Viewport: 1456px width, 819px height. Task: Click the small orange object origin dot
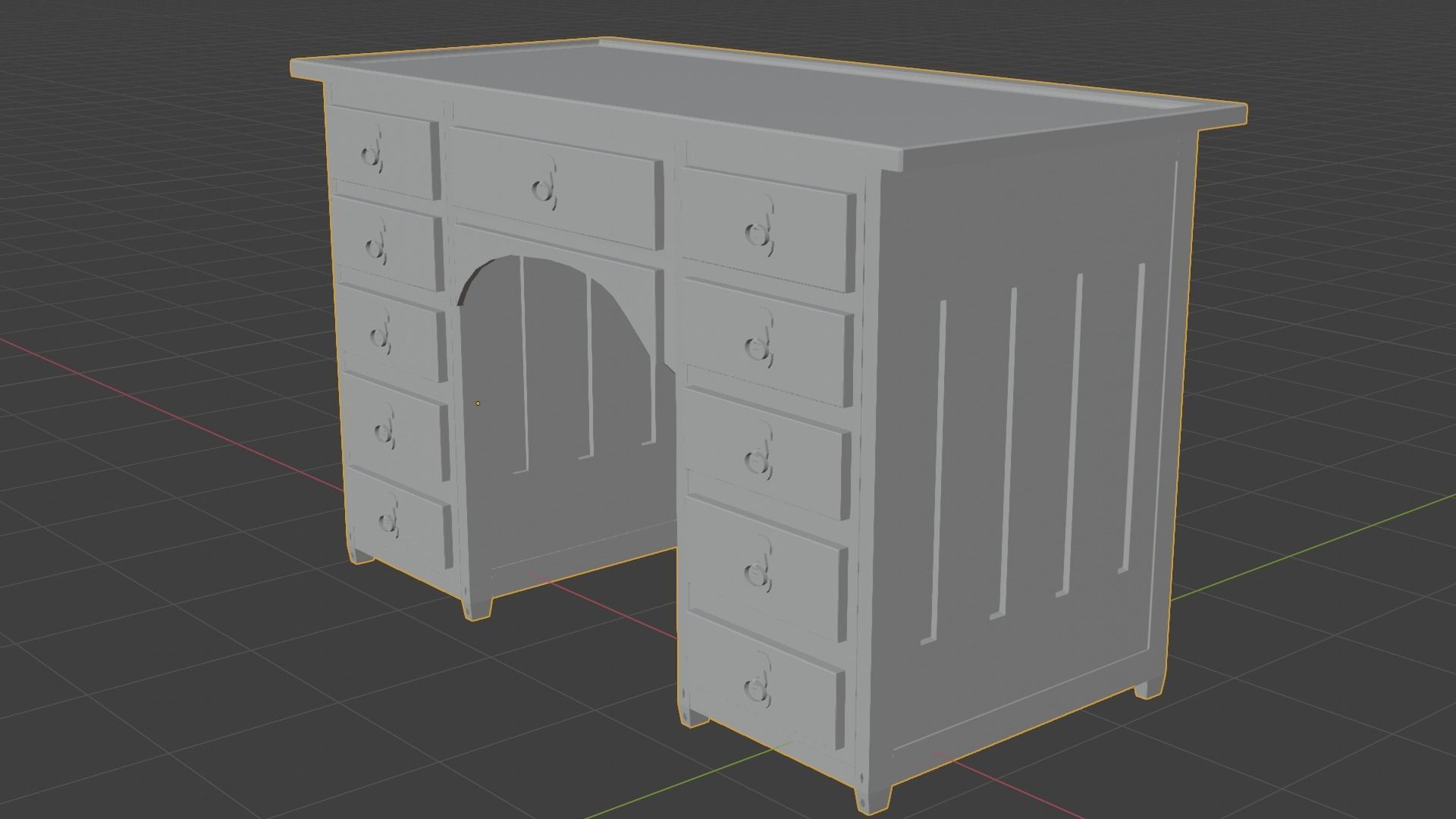click(478, 403)
